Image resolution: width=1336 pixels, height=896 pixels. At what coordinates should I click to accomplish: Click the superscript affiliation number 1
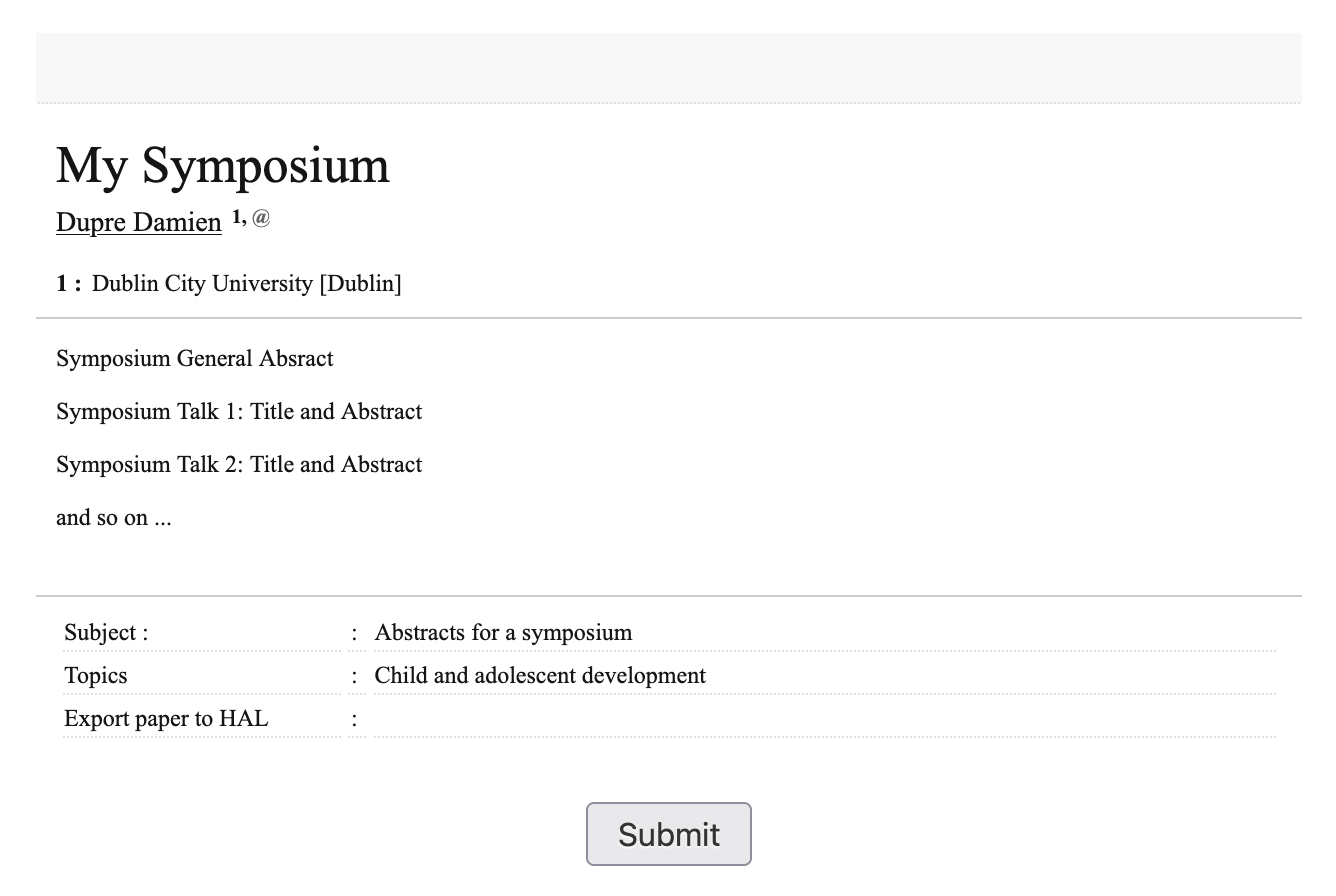point(237,216)
